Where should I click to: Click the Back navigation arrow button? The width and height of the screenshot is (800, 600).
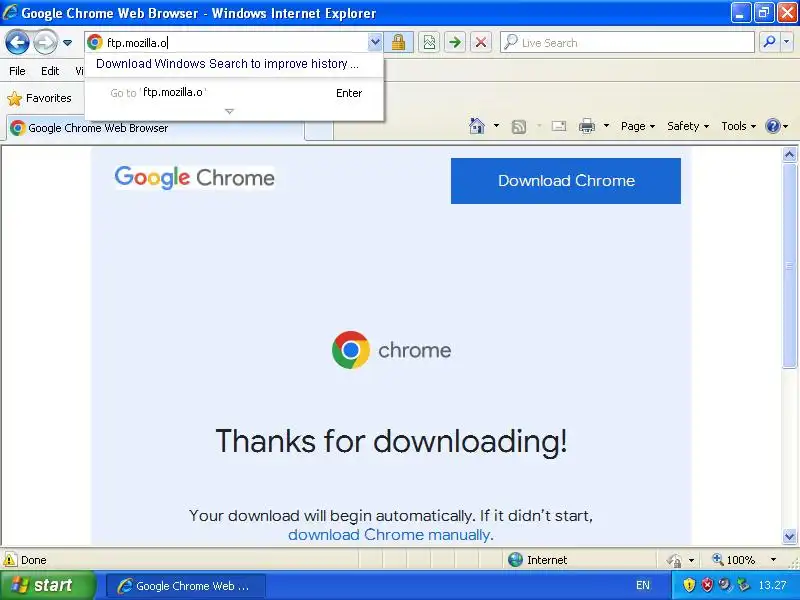tap(17, 42)
